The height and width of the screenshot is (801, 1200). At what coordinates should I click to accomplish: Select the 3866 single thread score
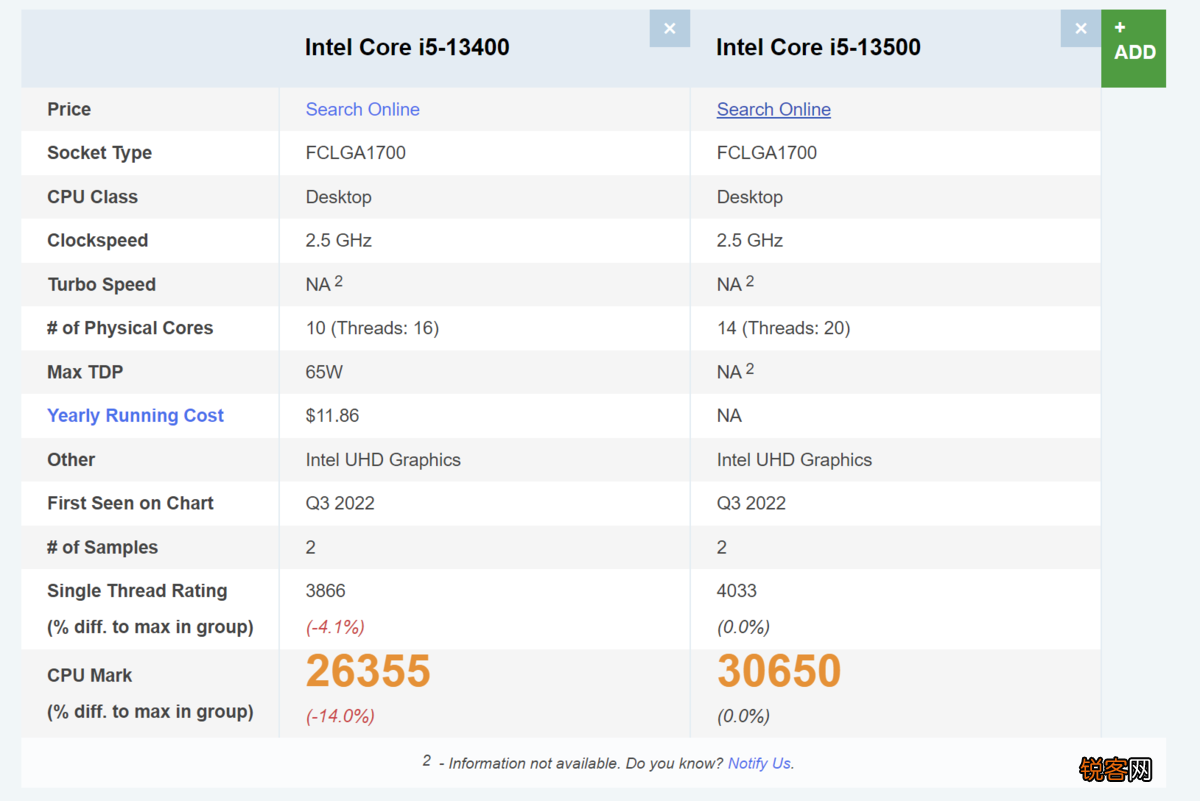pos(325,591)
